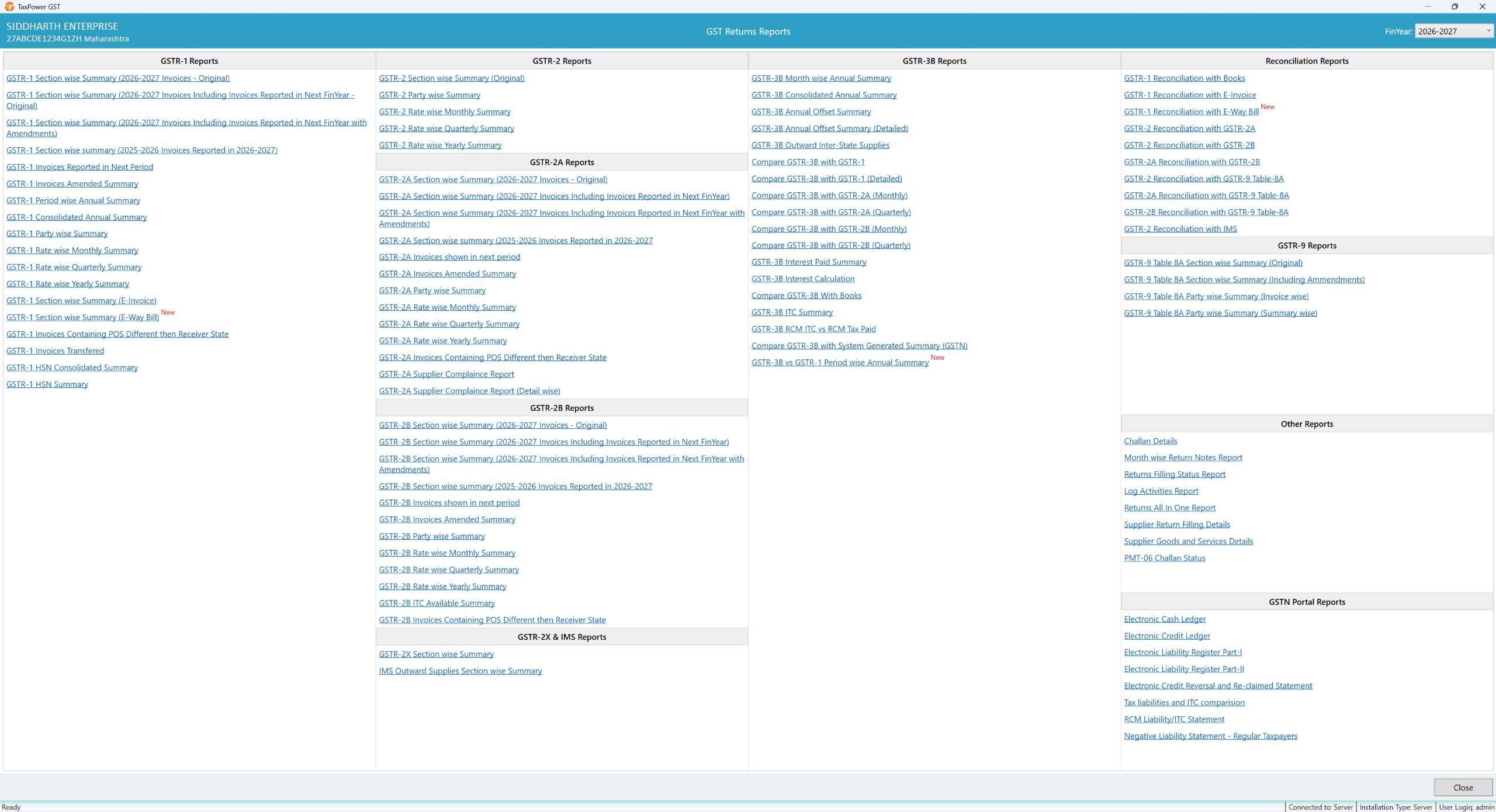
Task: Open GSTR-3B vs GSTR-1 Period wise Annual Summary
Action: pyautogui.click(x=840, y=363)
